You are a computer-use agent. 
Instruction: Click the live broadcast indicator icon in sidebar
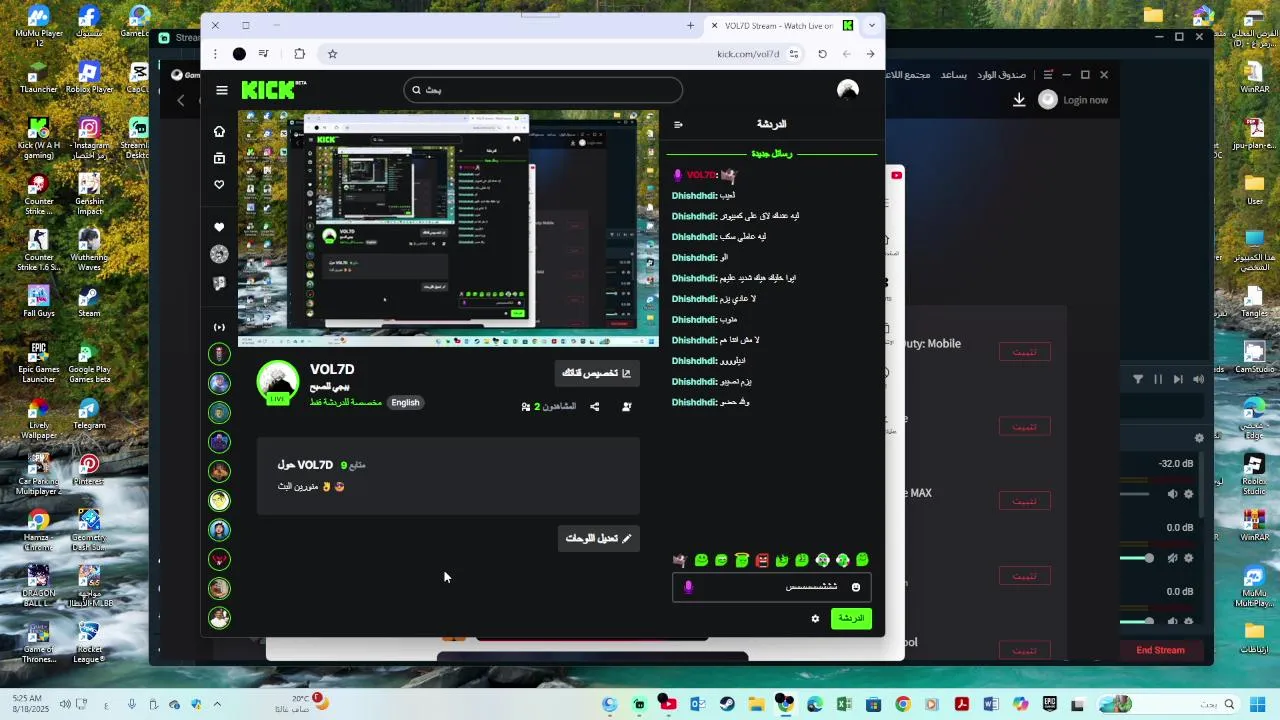(x=219, y=327)
